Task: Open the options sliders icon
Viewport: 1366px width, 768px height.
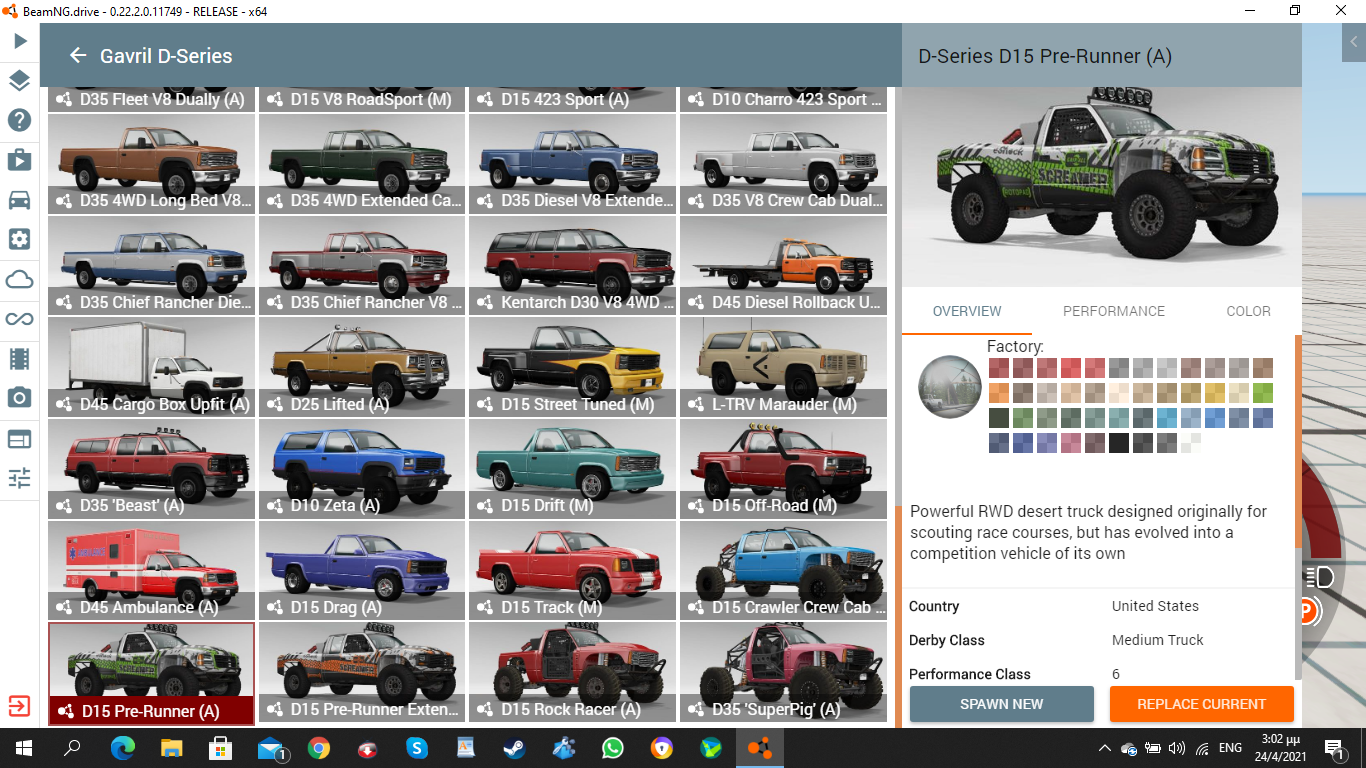Action: (x=20, y=477)
